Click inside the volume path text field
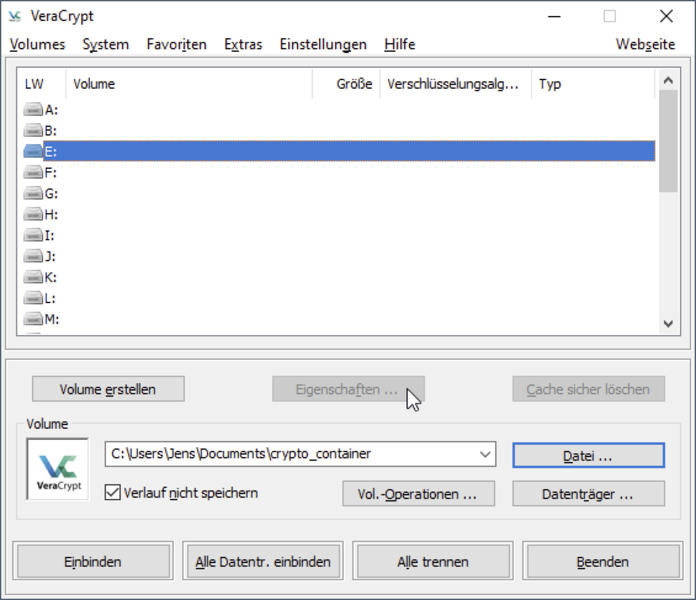 290,454
